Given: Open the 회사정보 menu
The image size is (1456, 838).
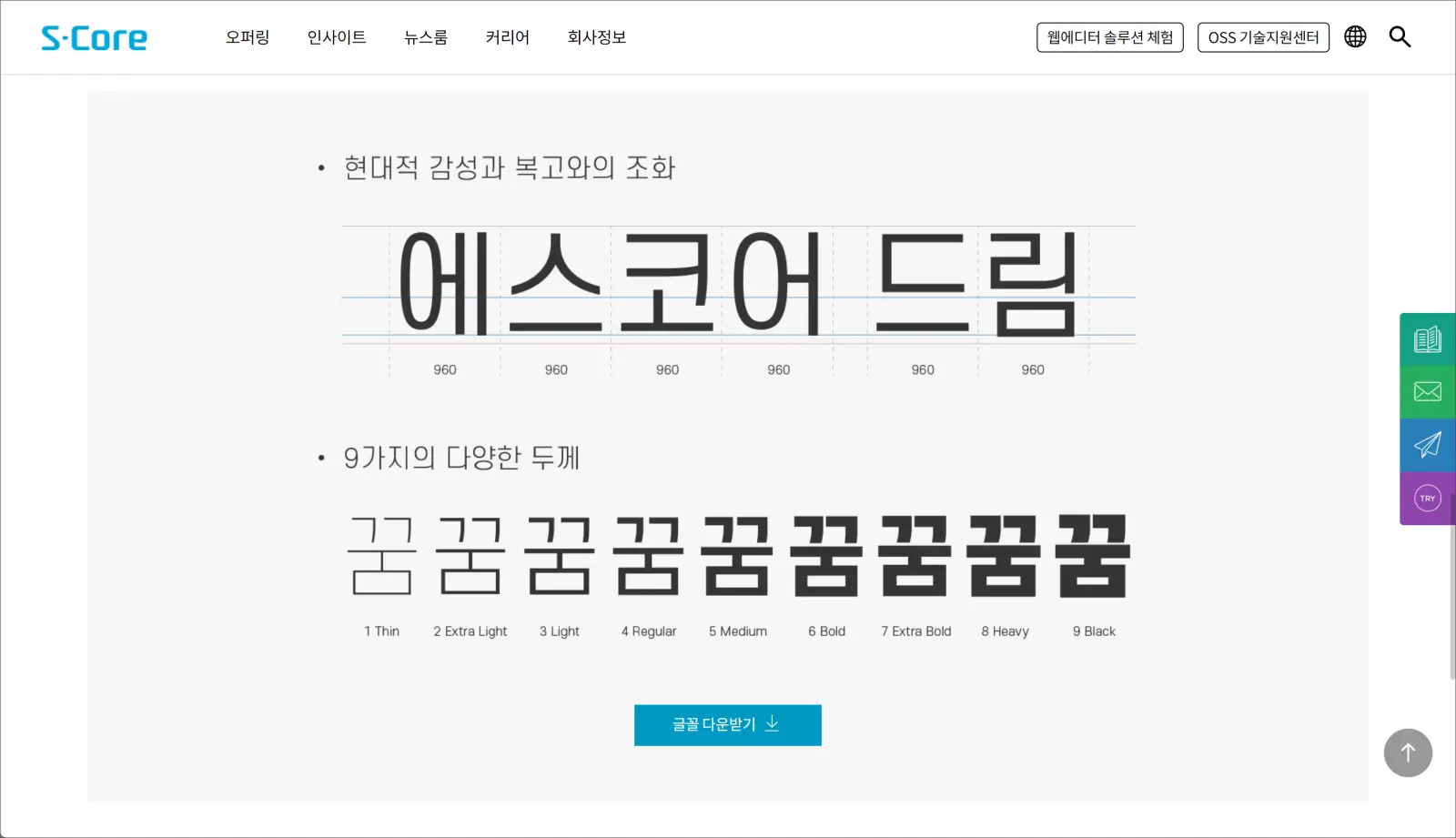Looking at the screenshot, I should click(x=597, y=37).
